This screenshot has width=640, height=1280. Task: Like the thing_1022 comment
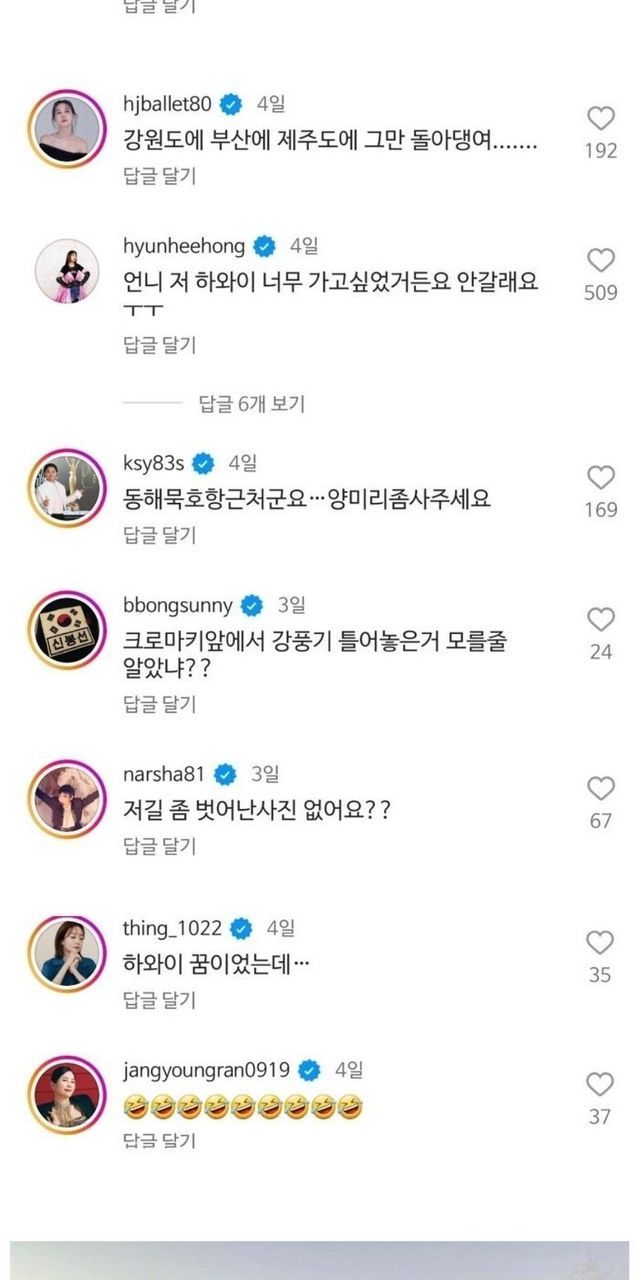[600, 942]
